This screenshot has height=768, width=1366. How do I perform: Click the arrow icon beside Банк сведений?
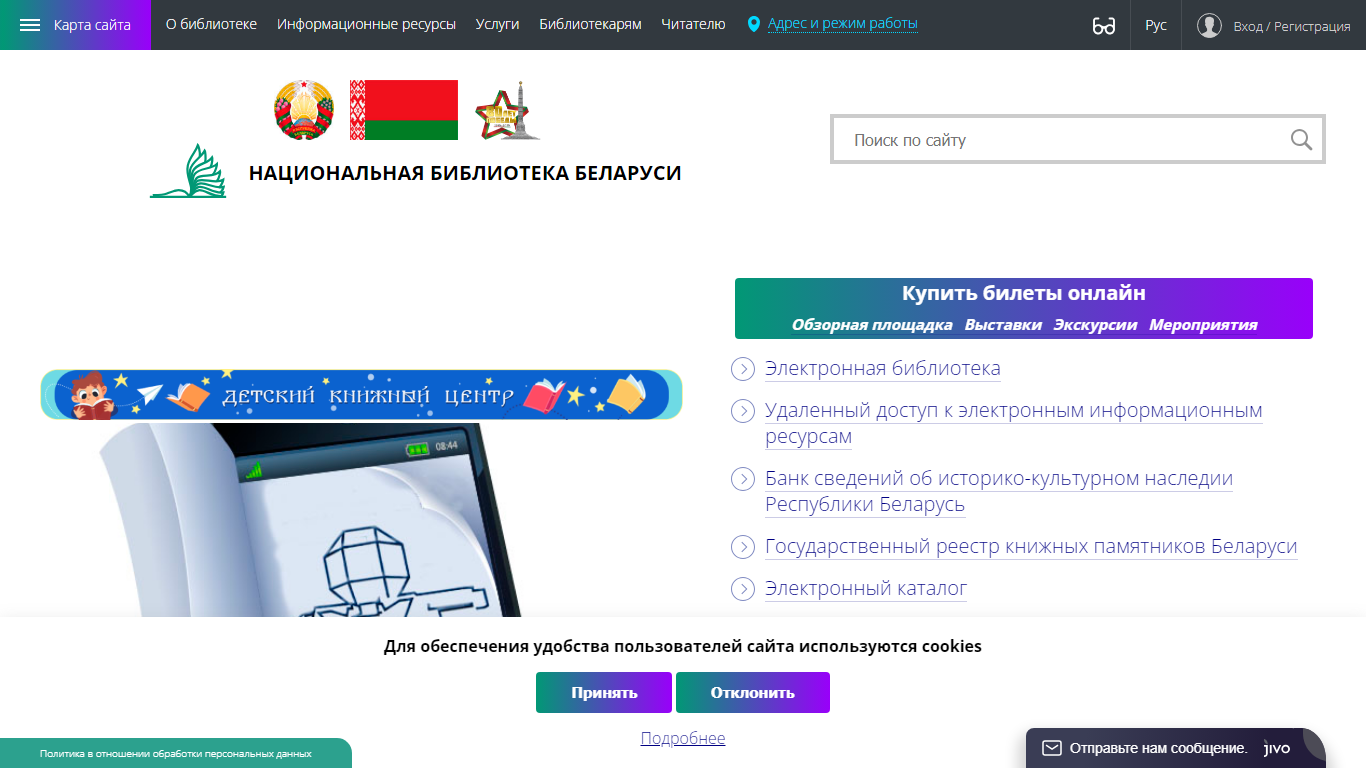(x=743, y=479)
